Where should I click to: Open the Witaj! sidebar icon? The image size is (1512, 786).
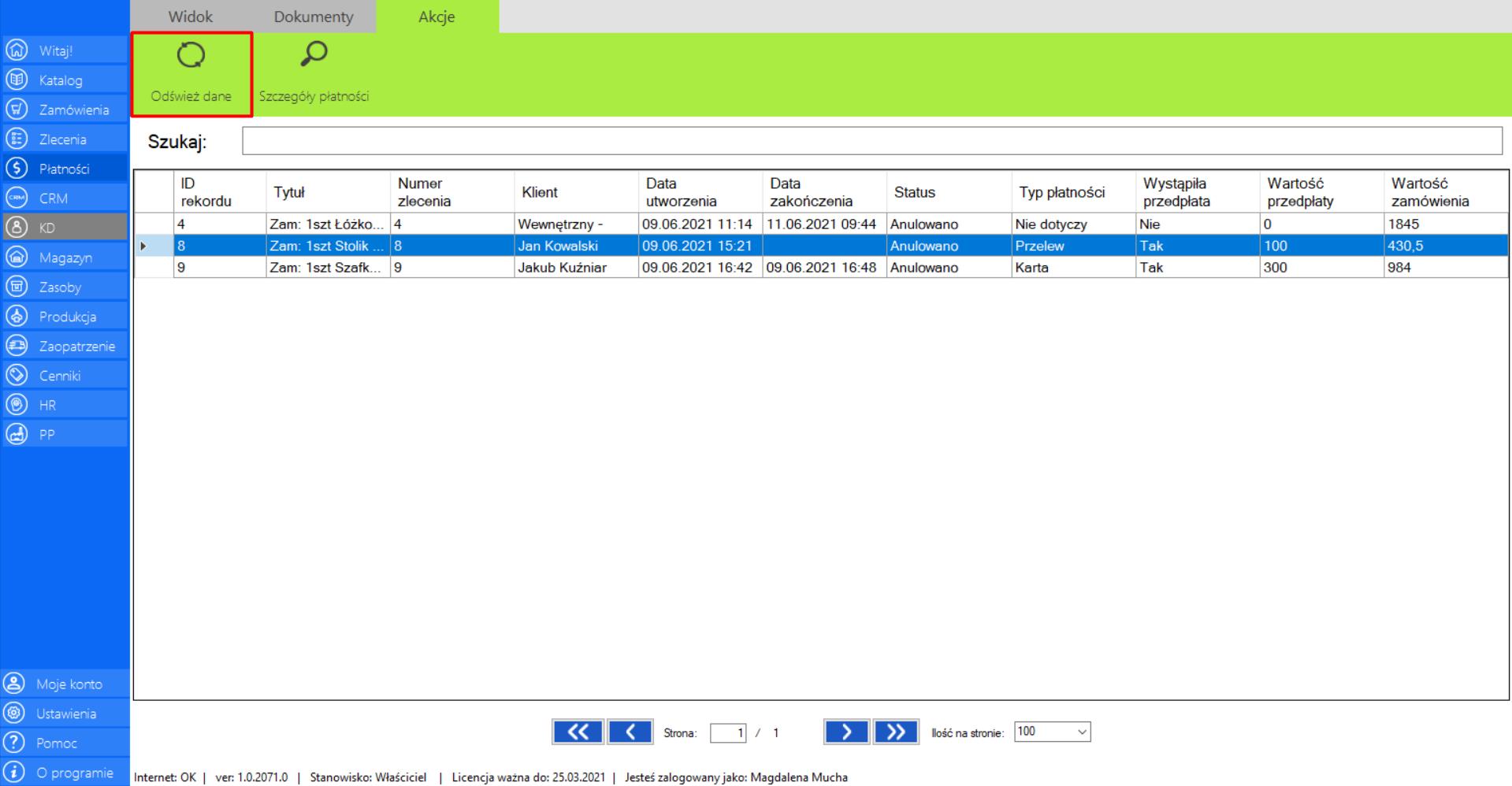pos(16,50)
